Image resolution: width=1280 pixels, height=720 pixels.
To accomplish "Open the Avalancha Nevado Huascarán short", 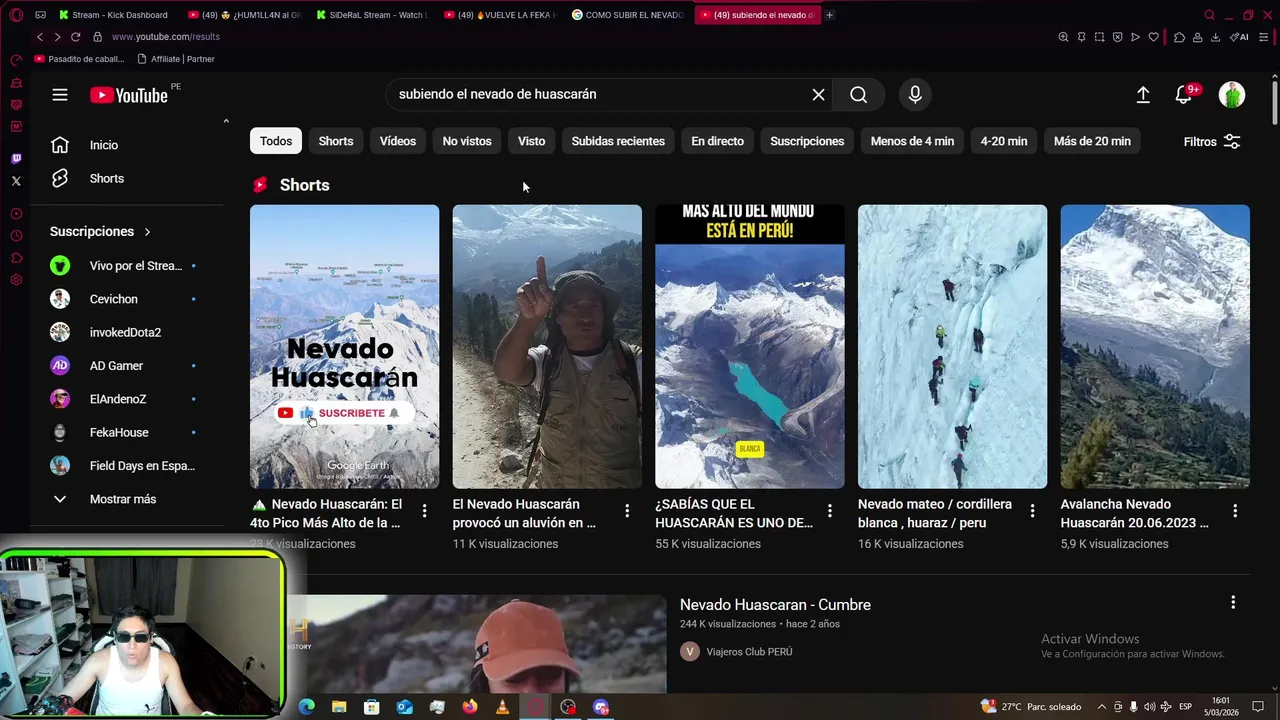I will (x=1155, y=346).
